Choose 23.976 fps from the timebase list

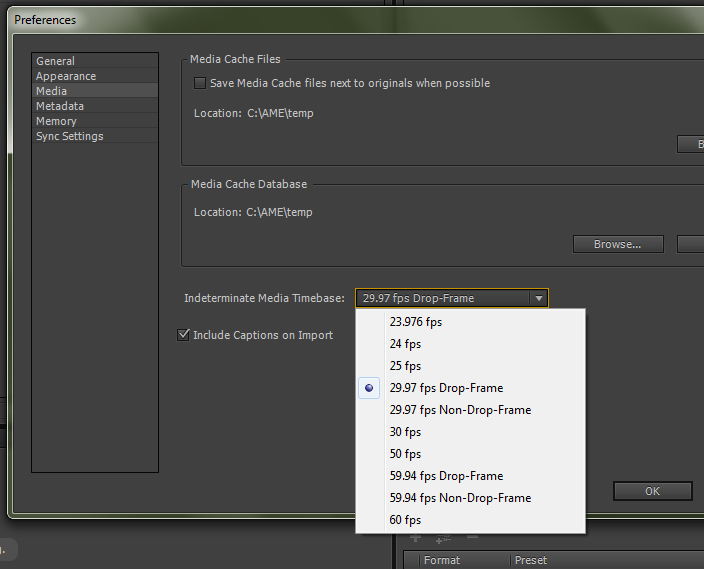[471, 322]
